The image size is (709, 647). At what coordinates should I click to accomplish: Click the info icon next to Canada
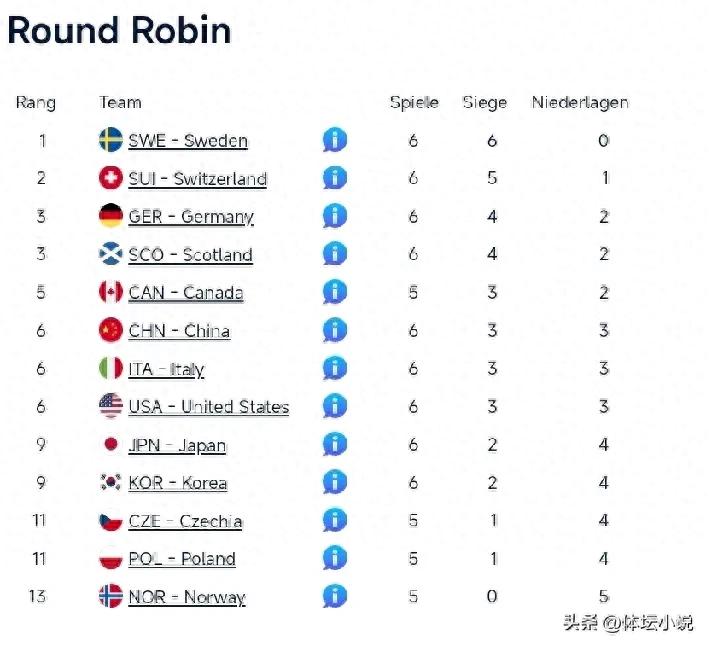[335, 292]
